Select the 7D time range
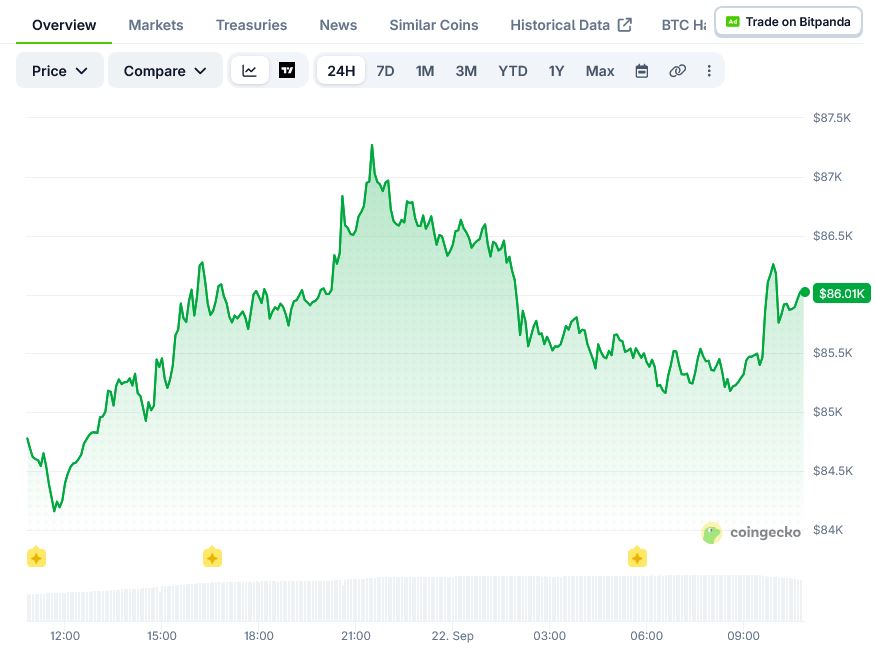The image size is (875, 650). pyautogui.click(x=385, y=71)
